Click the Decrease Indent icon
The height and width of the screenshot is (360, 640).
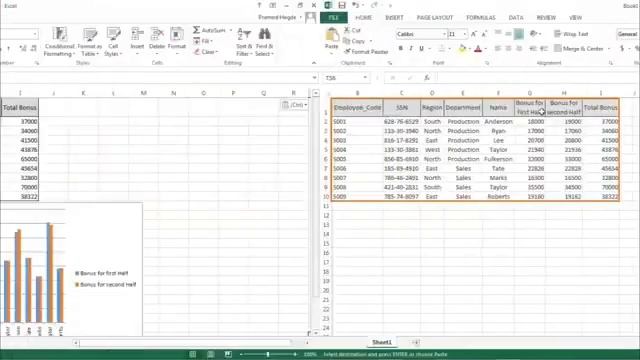(533, 49)
